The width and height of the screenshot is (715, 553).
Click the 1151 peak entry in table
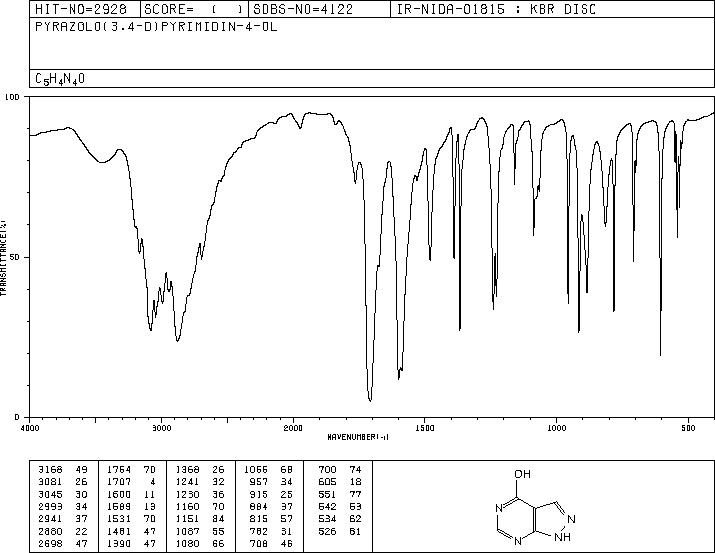(200, 519)
